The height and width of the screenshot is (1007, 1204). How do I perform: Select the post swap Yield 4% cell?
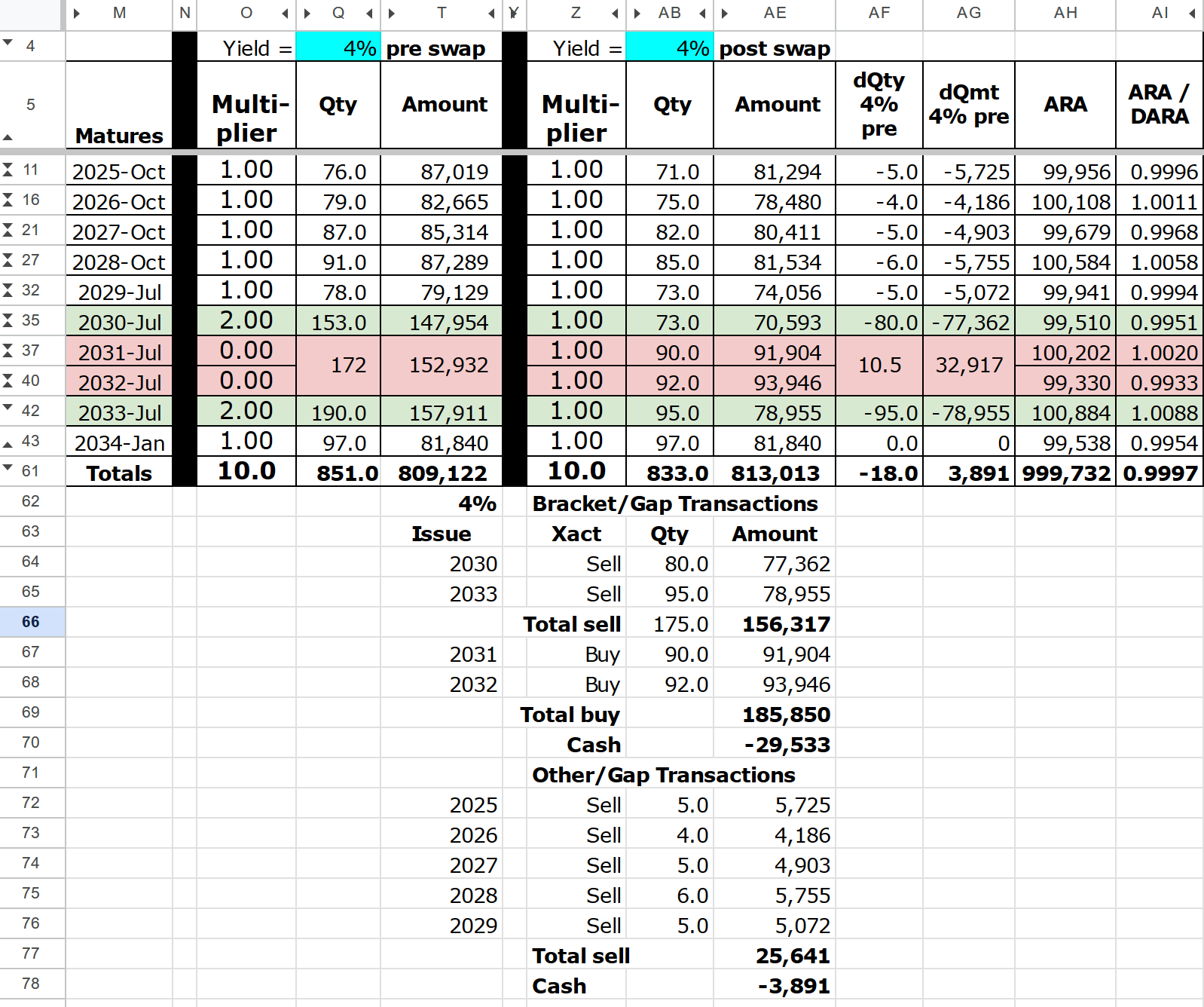(x=670, y=47)
